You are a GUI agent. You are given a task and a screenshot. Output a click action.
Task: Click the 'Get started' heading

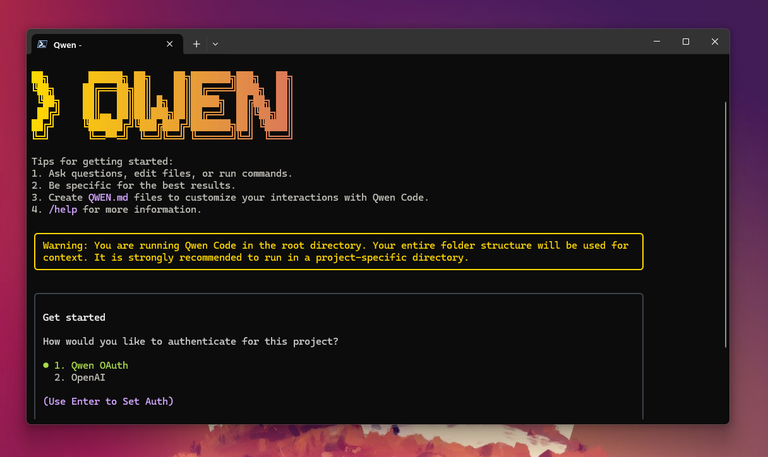click(74, 317)
